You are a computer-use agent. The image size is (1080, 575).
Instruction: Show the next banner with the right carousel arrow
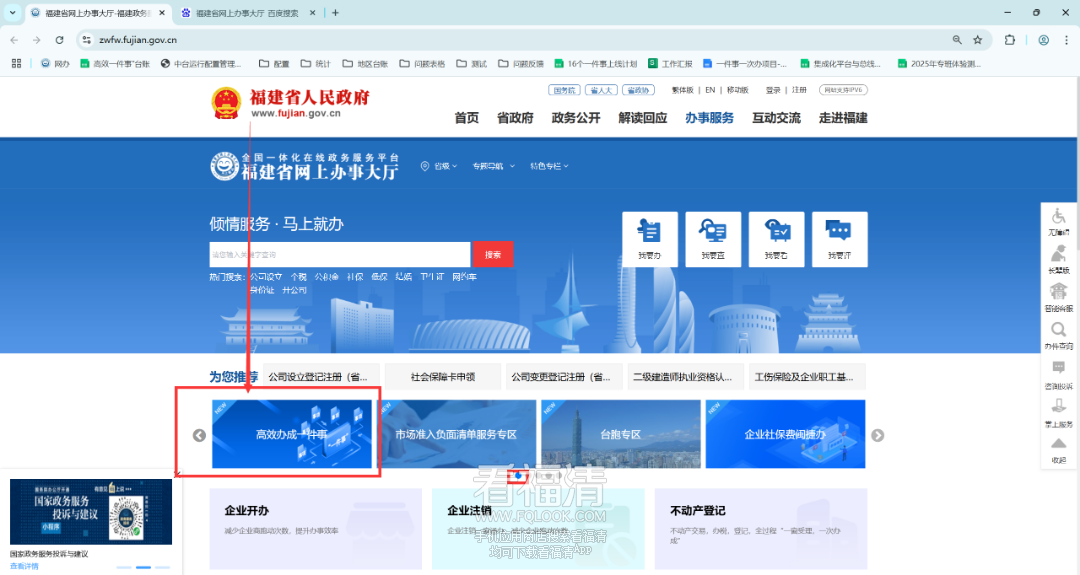(877, 435)
